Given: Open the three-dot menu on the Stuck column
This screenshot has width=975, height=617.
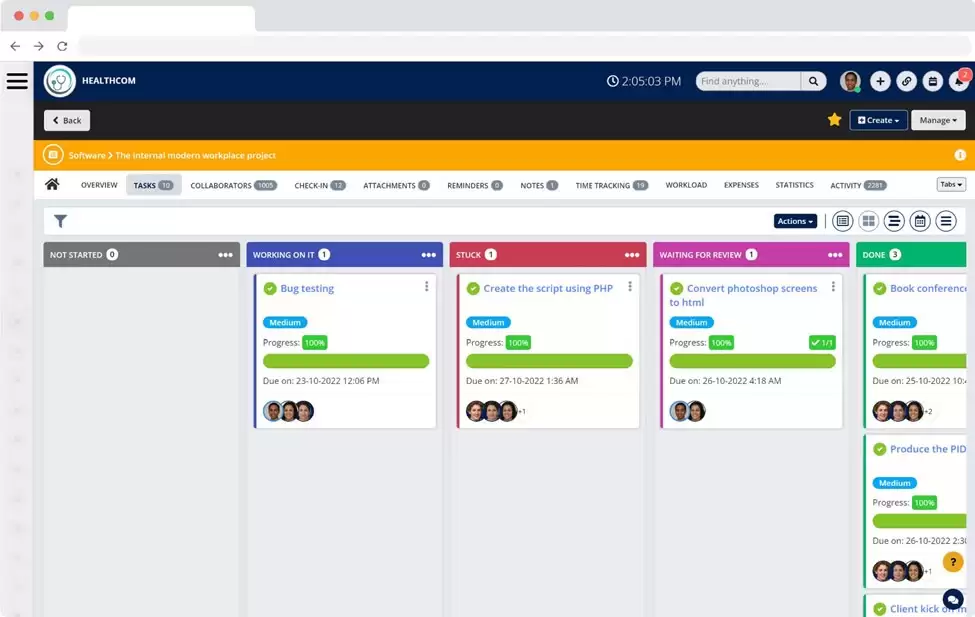Looking at the screenshot, I should 630,255.
